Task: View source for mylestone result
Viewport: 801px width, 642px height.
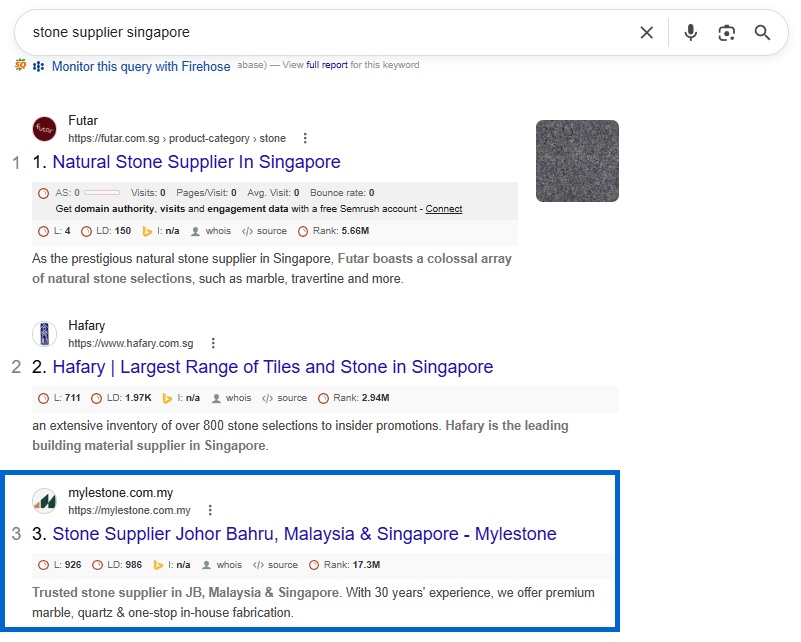Action: 282,565
